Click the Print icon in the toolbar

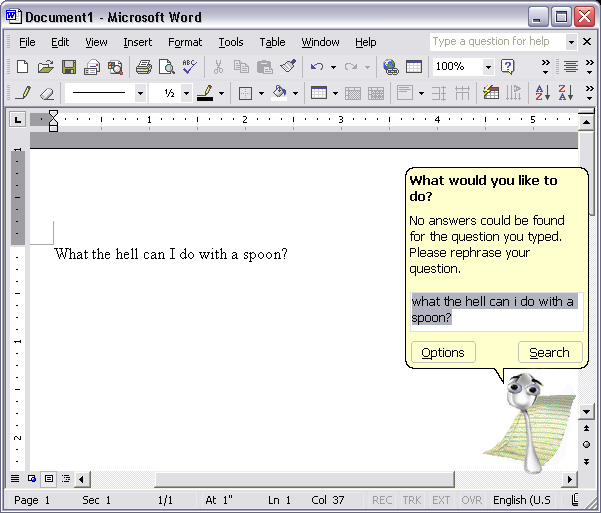[x=143, y=67]
